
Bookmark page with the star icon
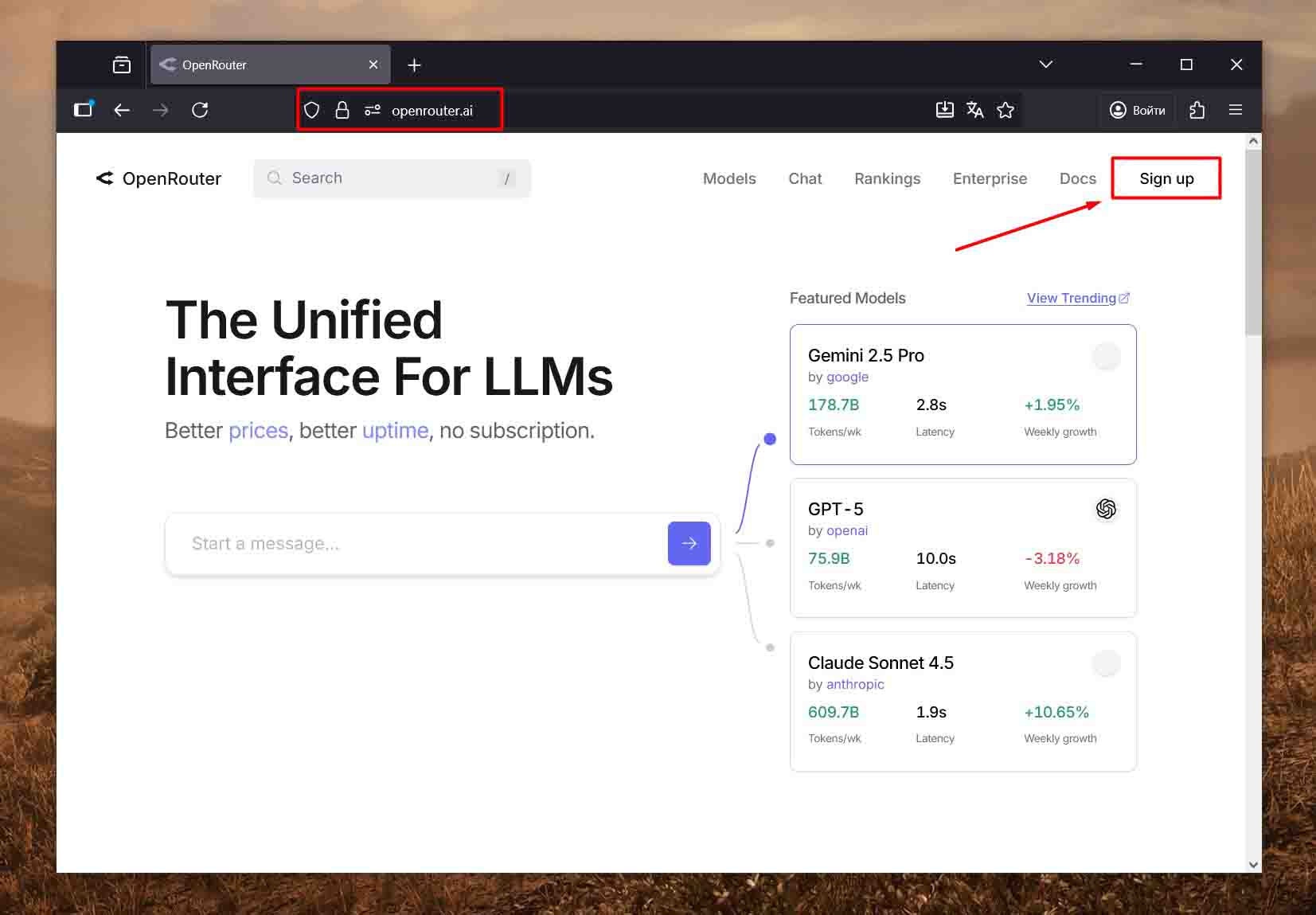click(1006, 110)
